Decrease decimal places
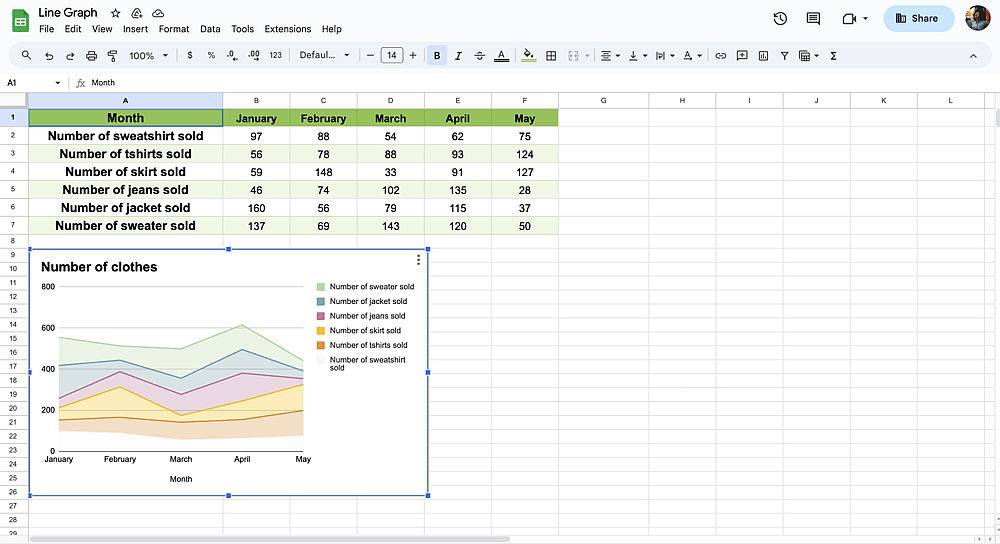The height and width of the screenshot is (544, 1000). 232,56
